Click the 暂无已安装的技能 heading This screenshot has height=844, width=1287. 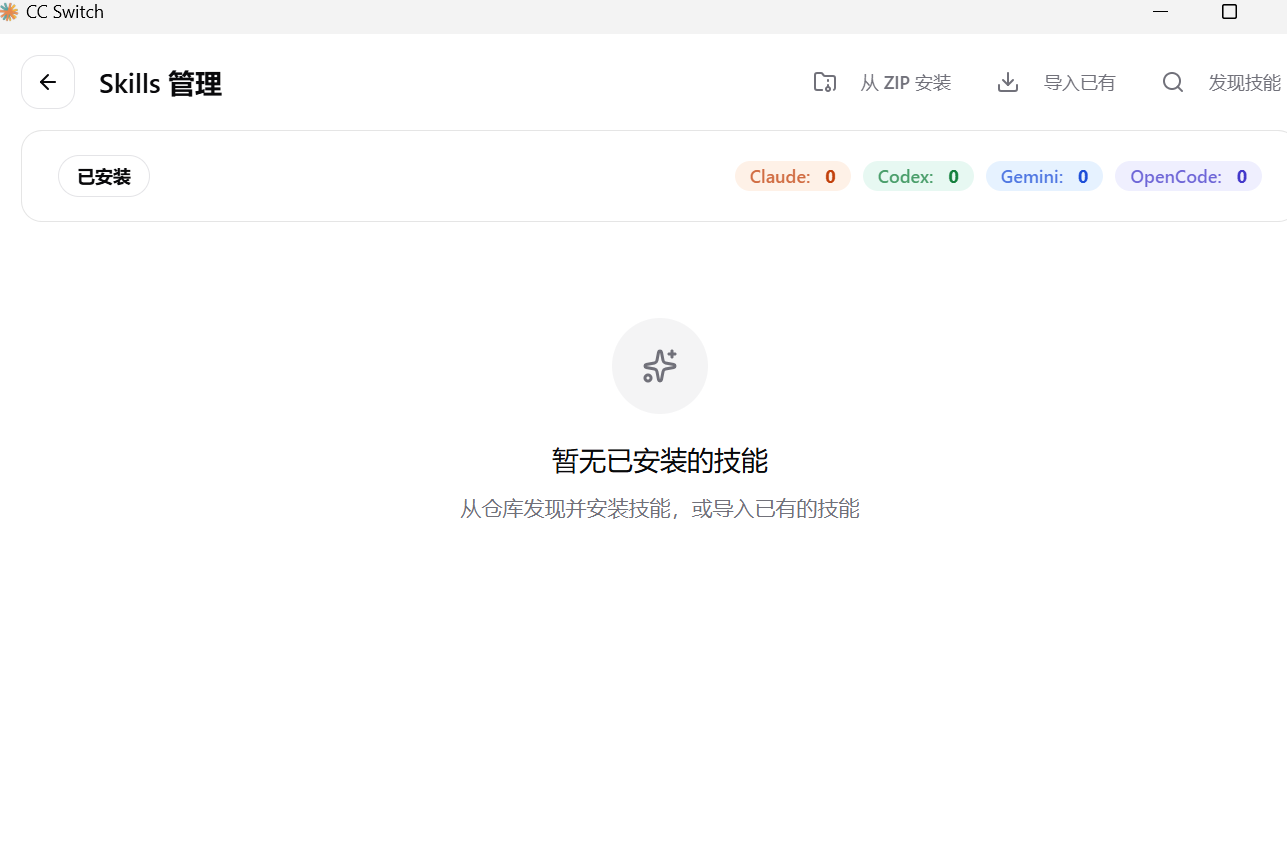pos(660,461)
